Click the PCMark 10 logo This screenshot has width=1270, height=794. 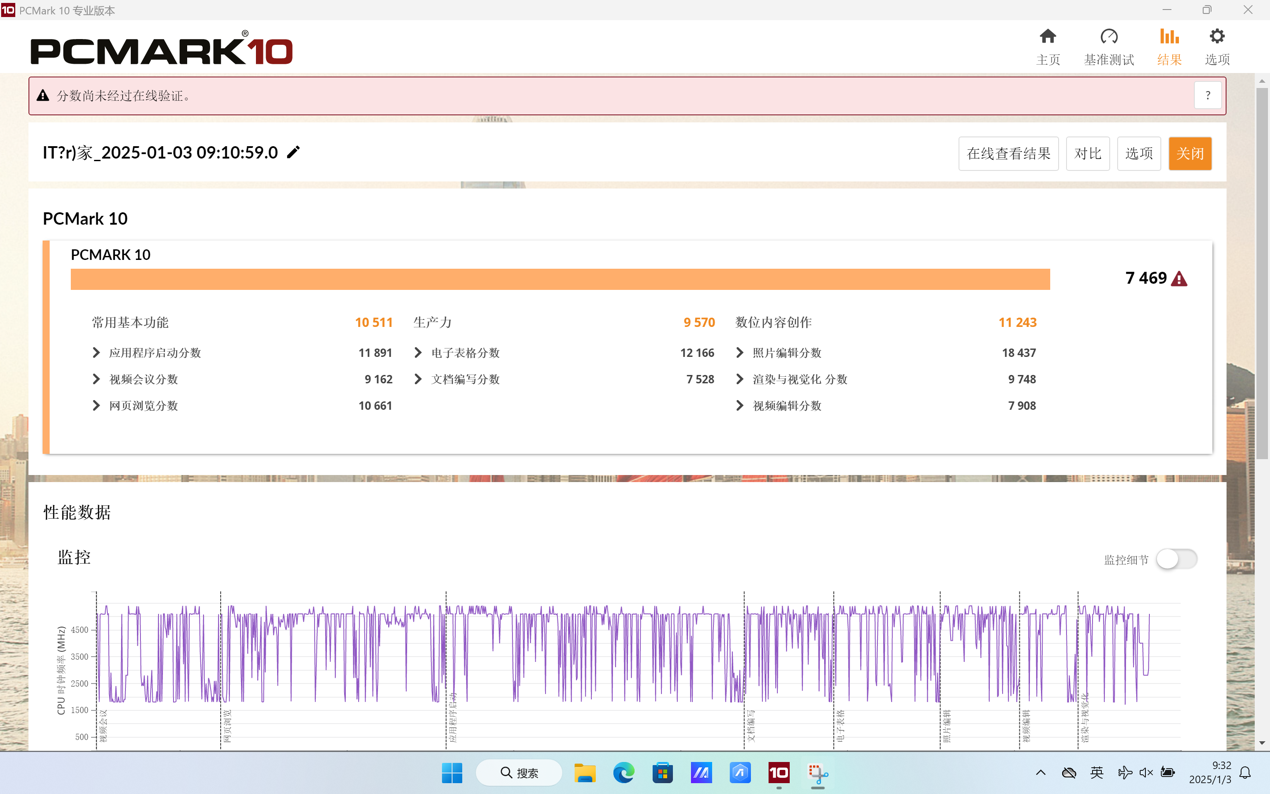coord(161,49)
